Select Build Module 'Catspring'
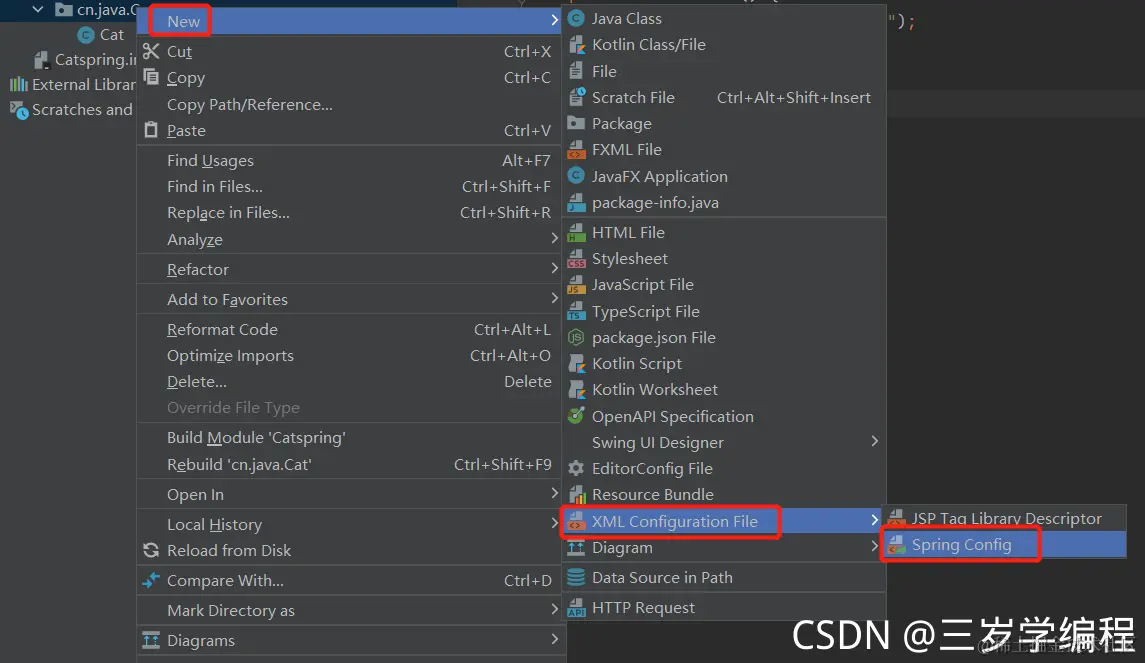The width and height of the screenshot is (1145, 663). (348, 437)
